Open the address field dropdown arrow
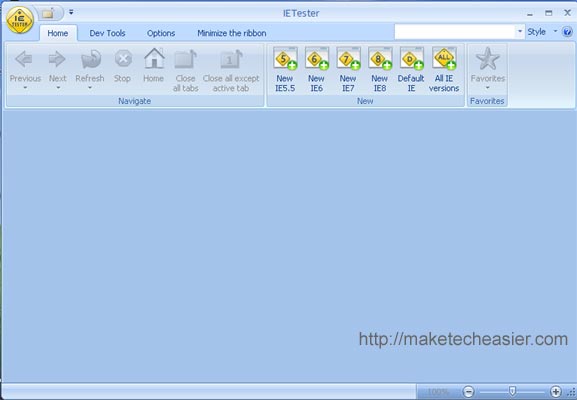Viewport: 577px width, 400px height. [x=520, y=32]
